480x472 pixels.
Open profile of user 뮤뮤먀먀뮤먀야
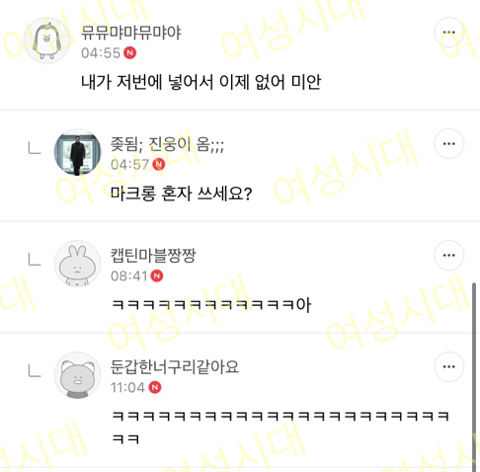click(131, 33)
